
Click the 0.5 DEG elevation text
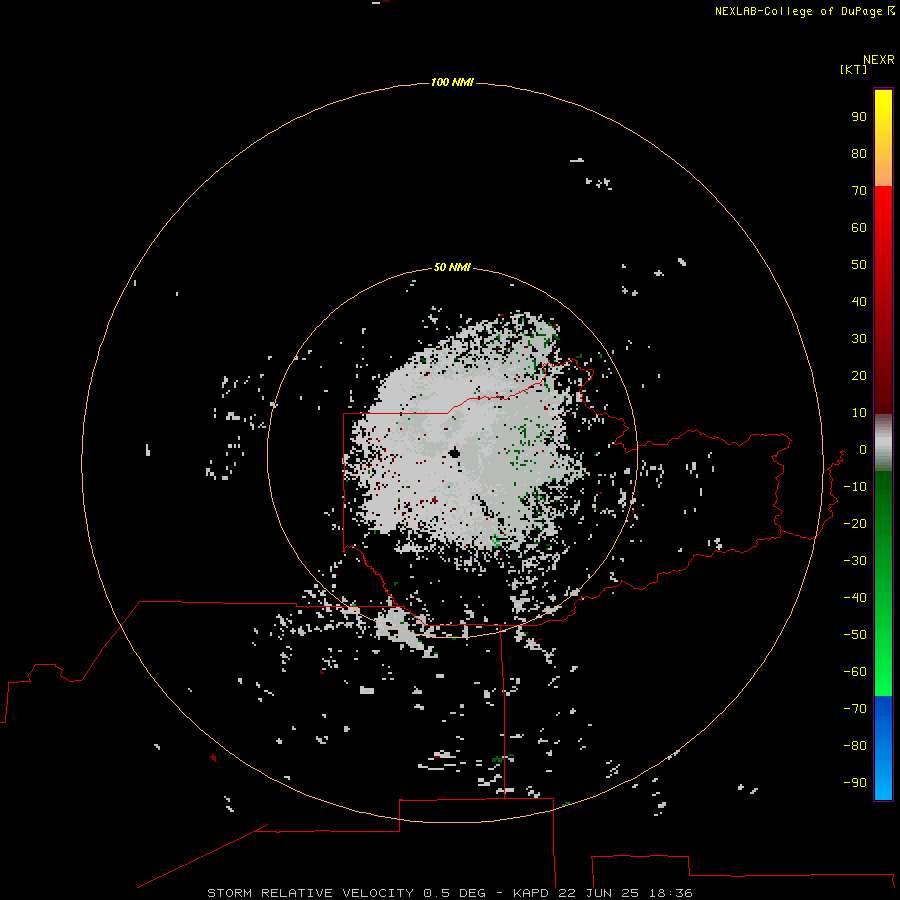click(454, 893)
